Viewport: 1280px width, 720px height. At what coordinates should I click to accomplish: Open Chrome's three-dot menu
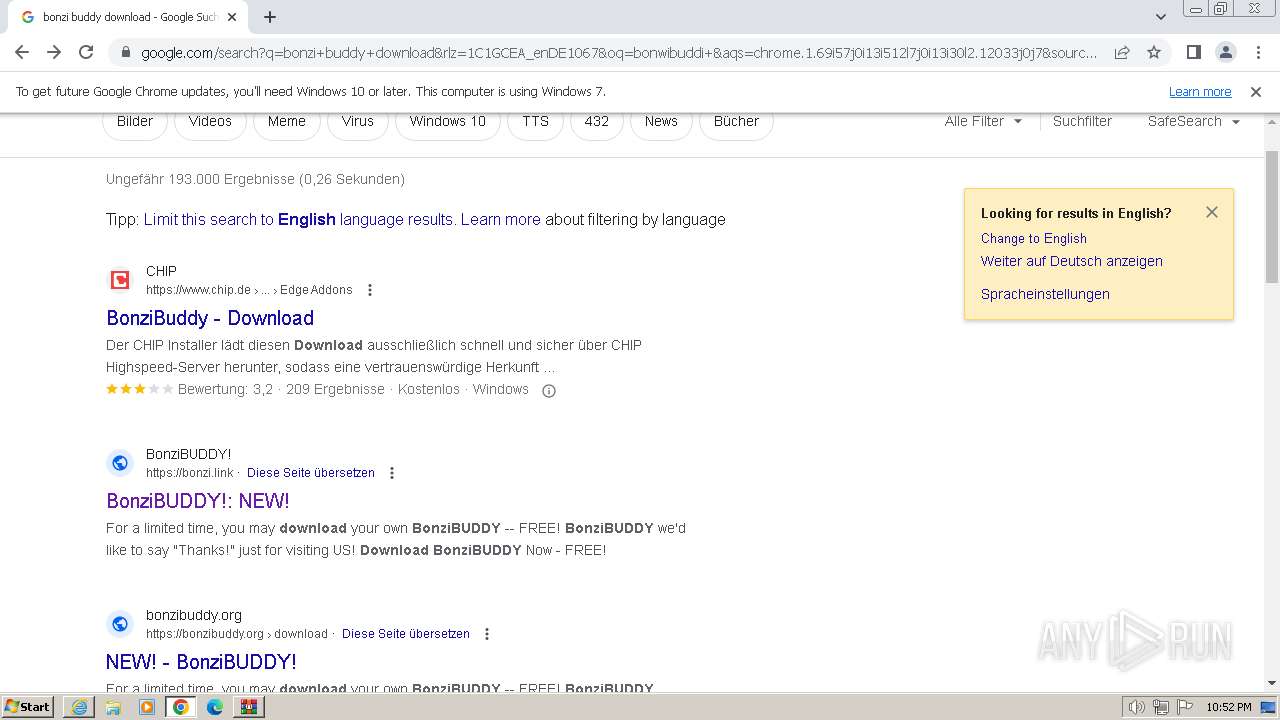[1257, 52]
